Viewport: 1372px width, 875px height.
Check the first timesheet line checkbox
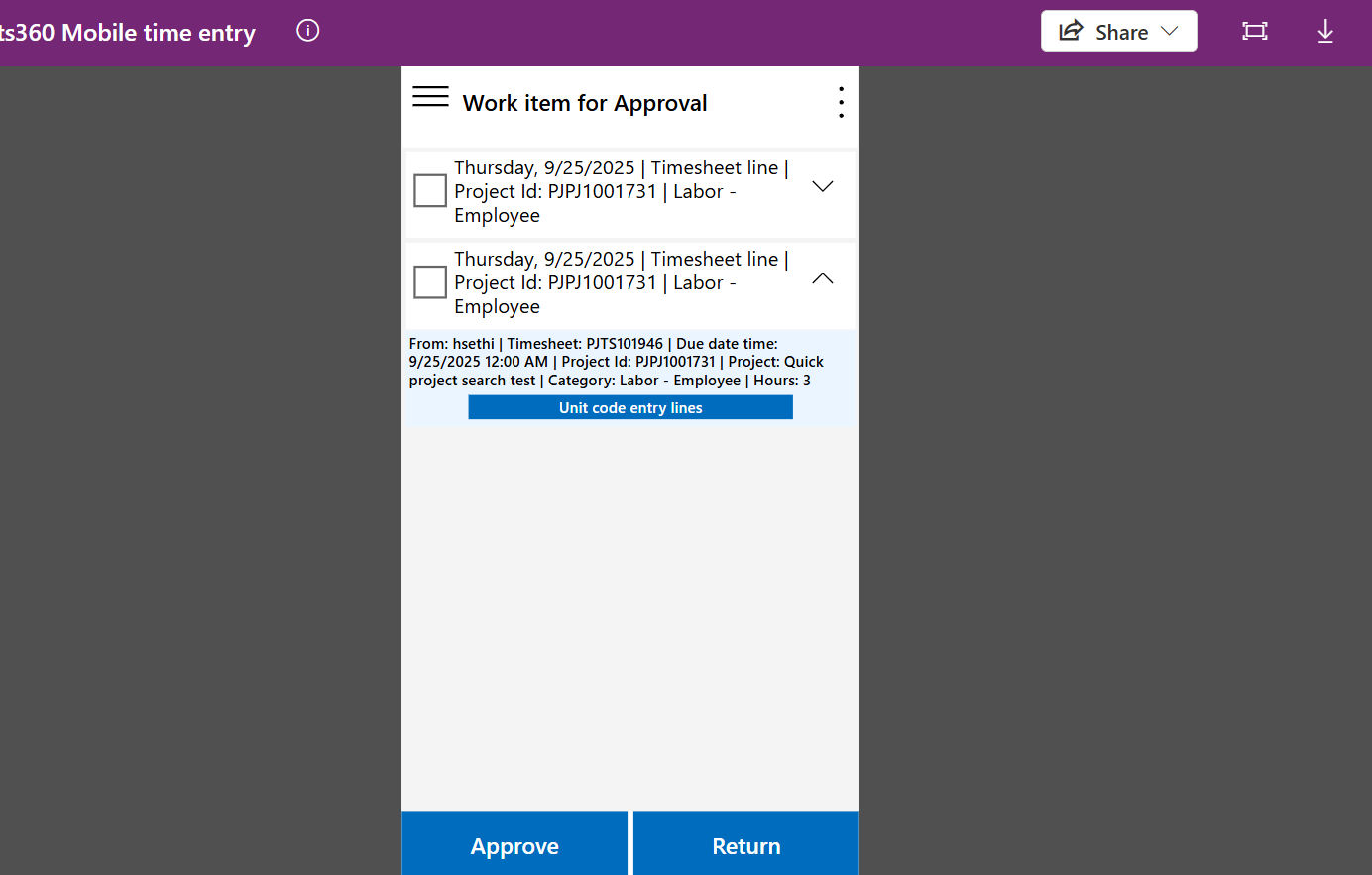(x=430, y=190)
